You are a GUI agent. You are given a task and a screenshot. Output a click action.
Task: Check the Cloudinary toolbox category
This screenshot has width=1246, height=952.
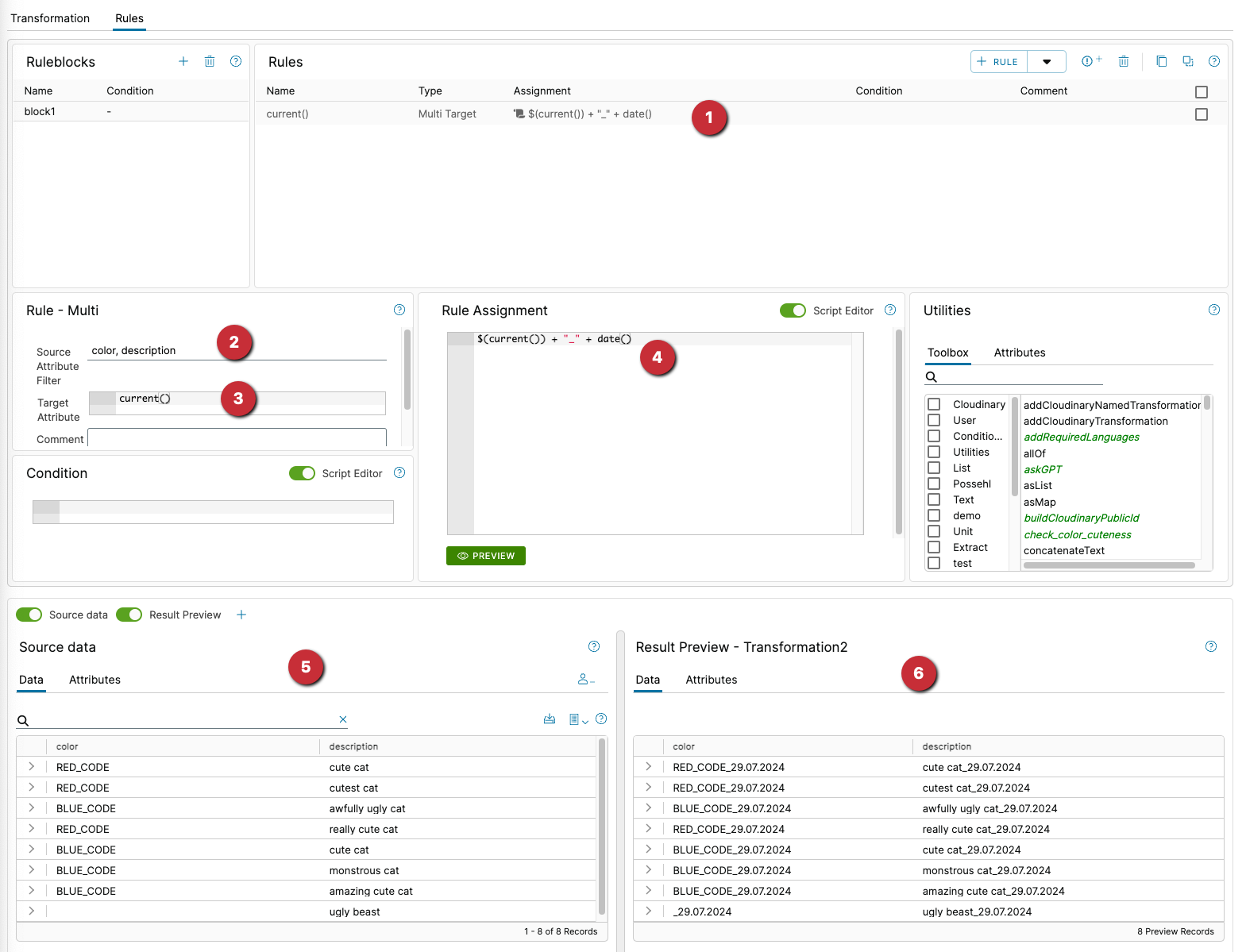pyautogui.click(x=934, y=404)
